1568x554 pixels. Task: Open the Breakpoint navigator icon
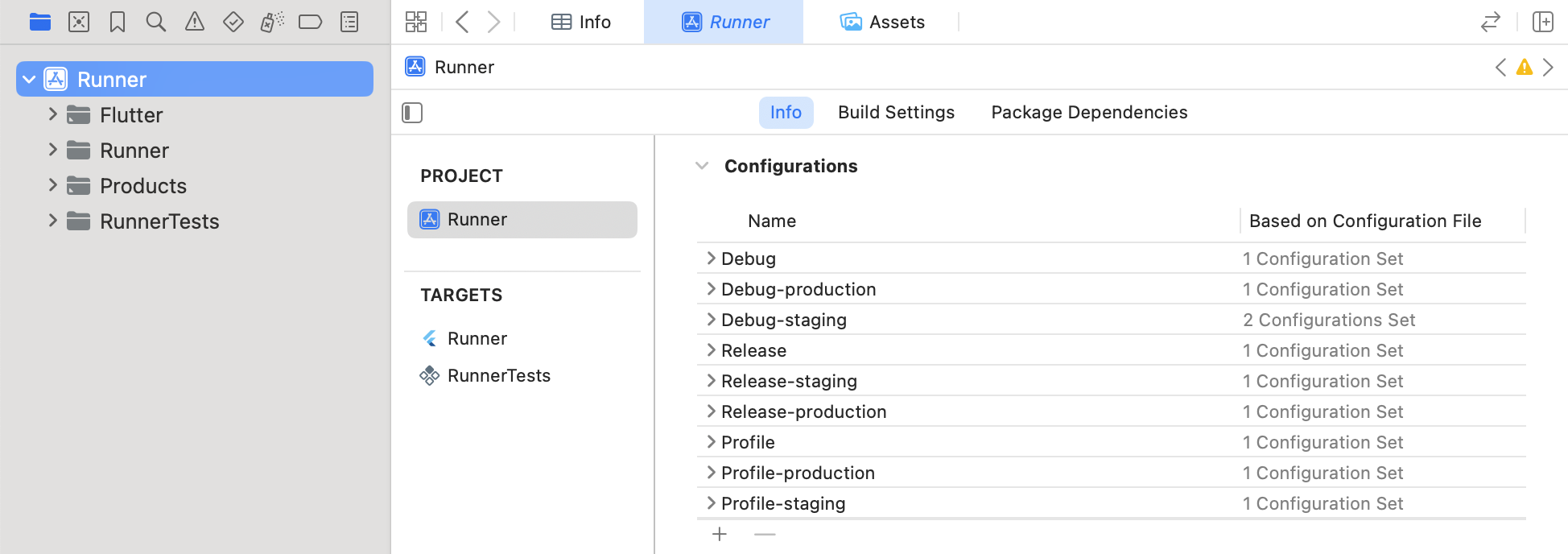tap(310, 22)
